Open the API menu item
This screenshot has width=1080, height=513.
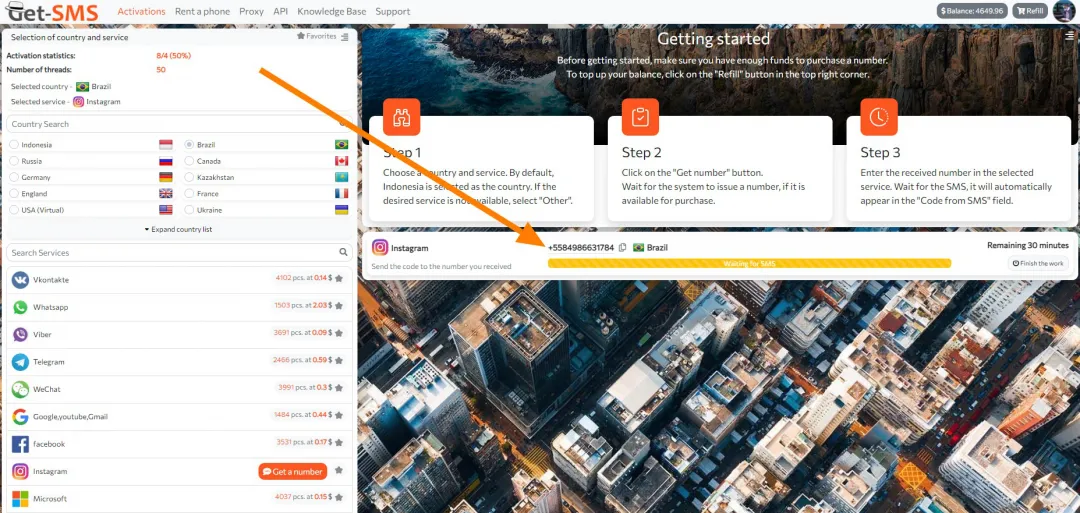tap(280, 11)
